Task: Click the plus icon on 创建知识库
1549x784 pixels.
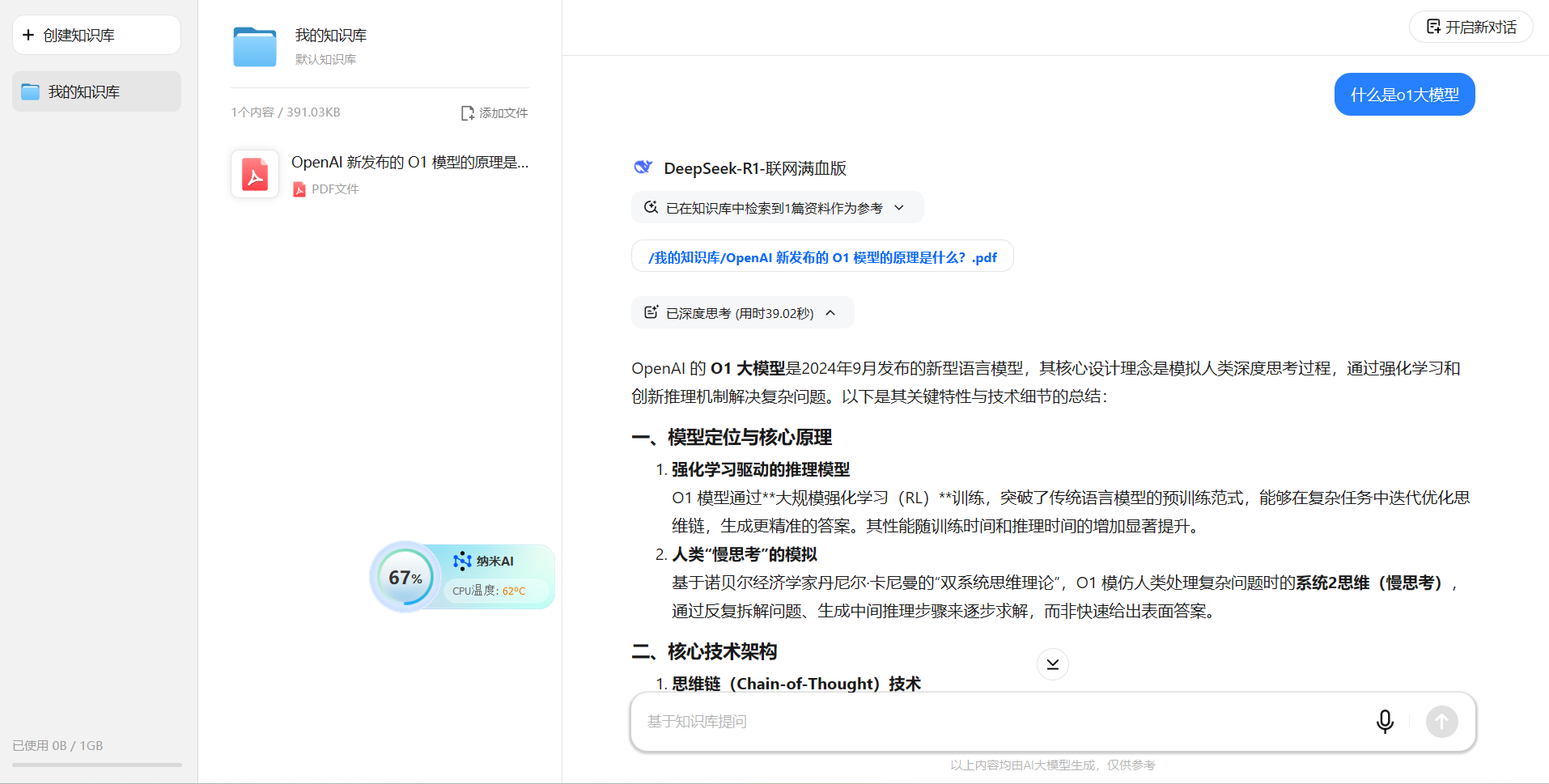Action: click(28, 35)
